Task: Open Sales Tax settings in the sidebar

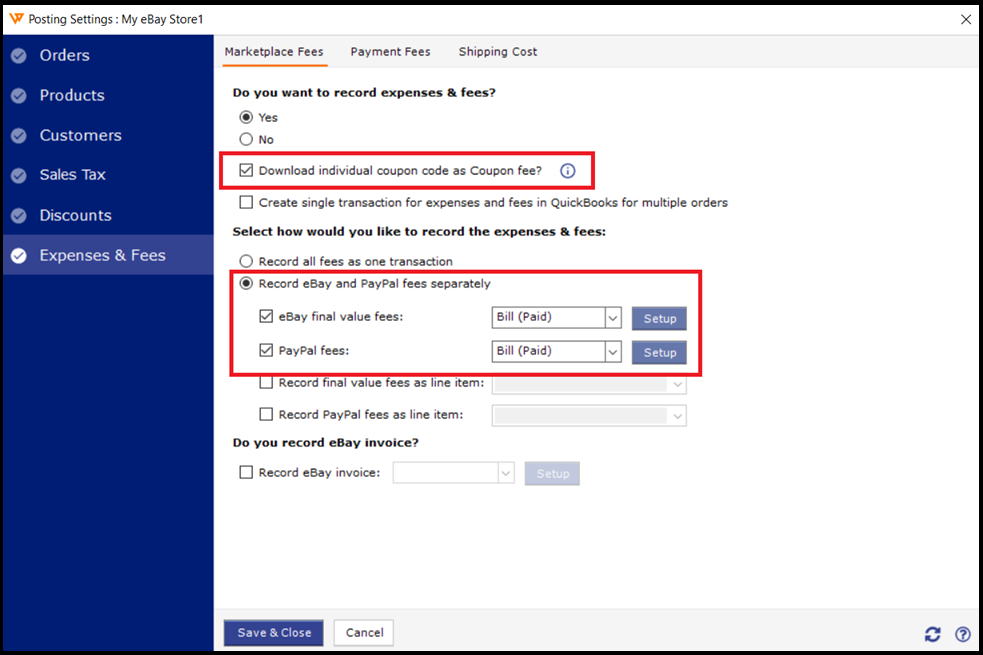Action: (108, 176)
